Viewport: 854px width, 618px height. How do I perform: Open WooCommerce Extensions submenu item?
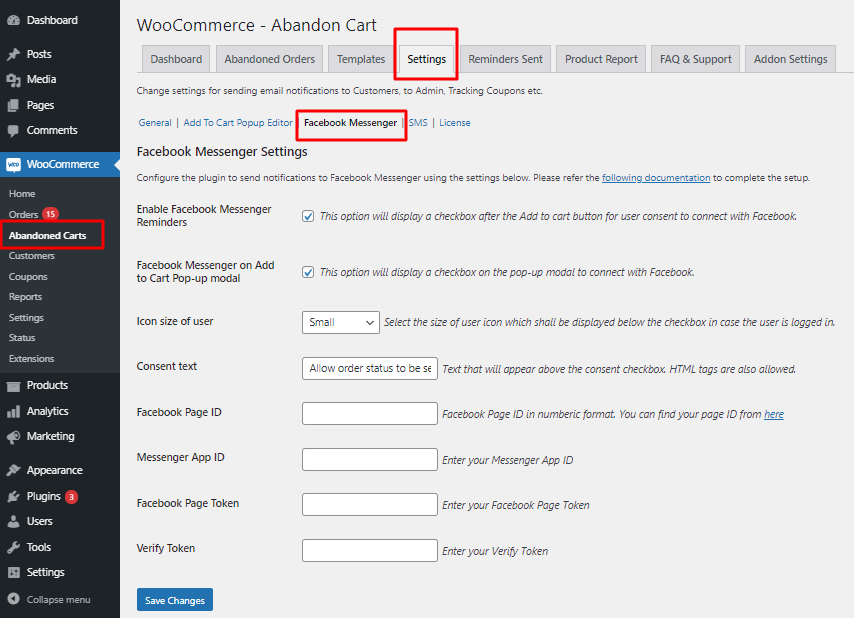[x=31, y=359]
